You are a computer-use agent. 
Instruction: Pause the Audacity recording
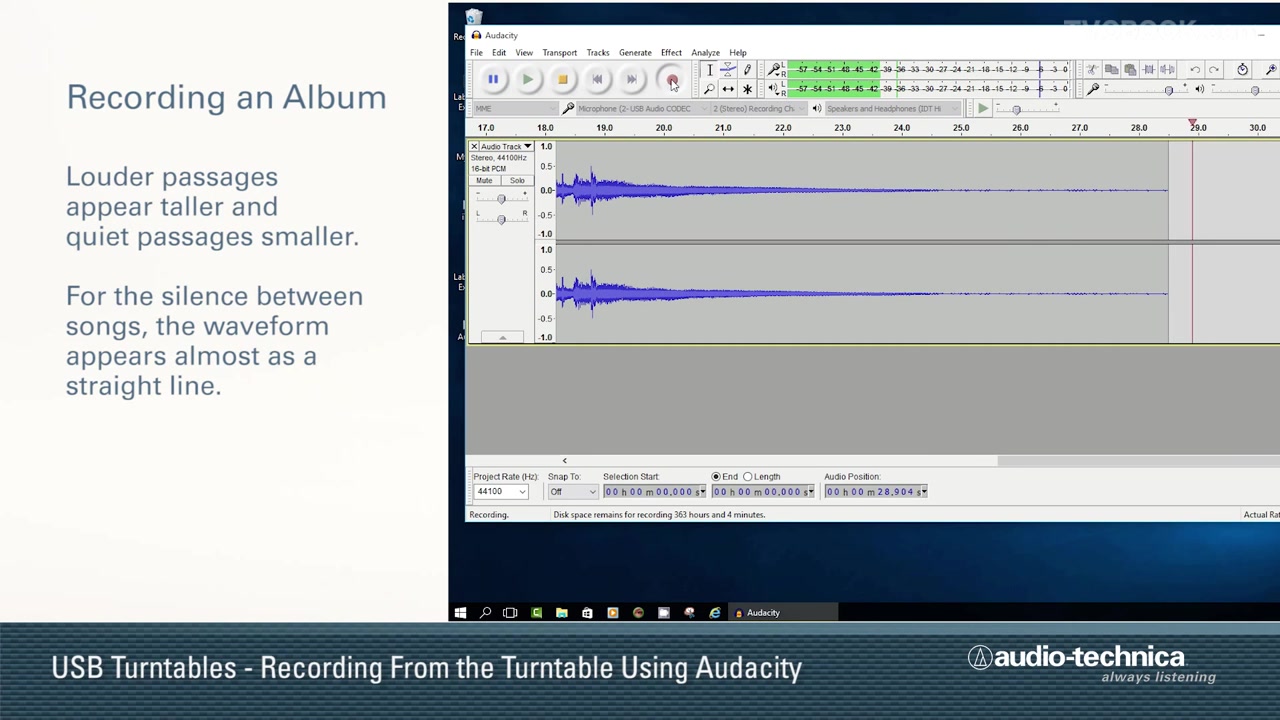click(x=493, y=79)
